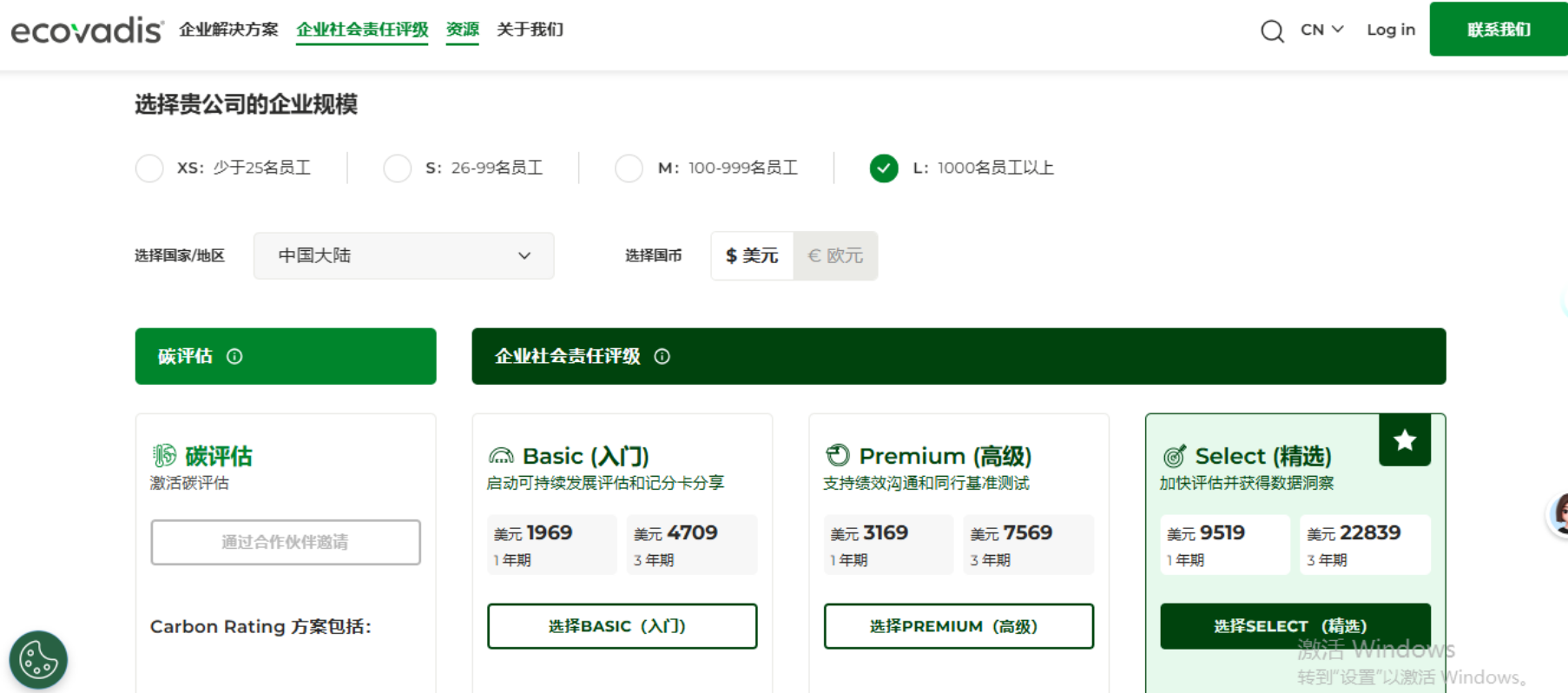Image resolution: width=1568 pixels, height=693 pixels.
Task: Click the 通过合作伙伴邀请 button
Action: coord(286,542)
